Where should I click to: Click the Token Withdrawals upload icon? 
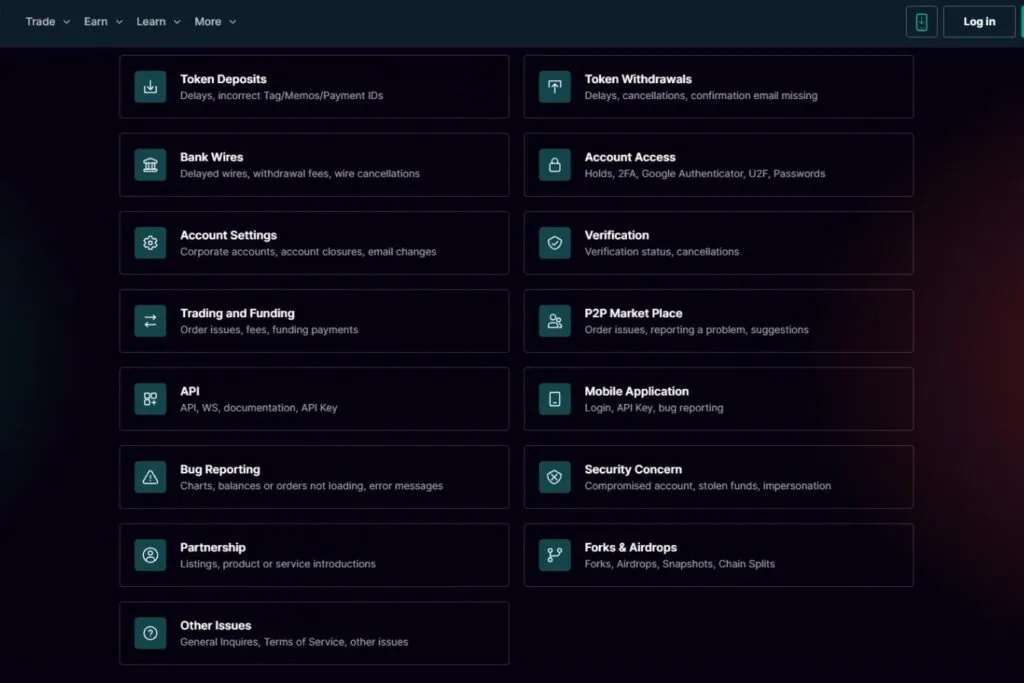(x=554, y=87)
